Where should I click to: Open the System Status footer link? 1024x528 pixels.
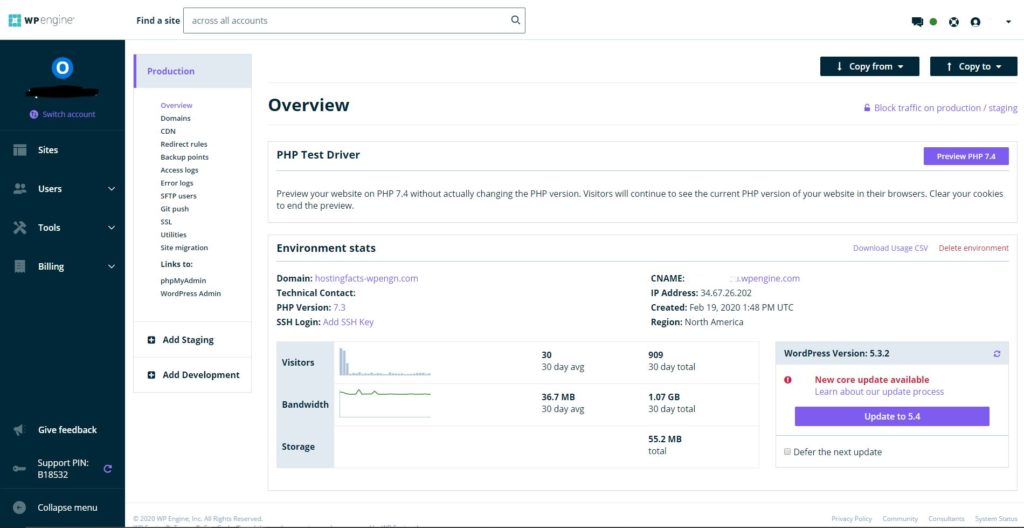point(996,519)
